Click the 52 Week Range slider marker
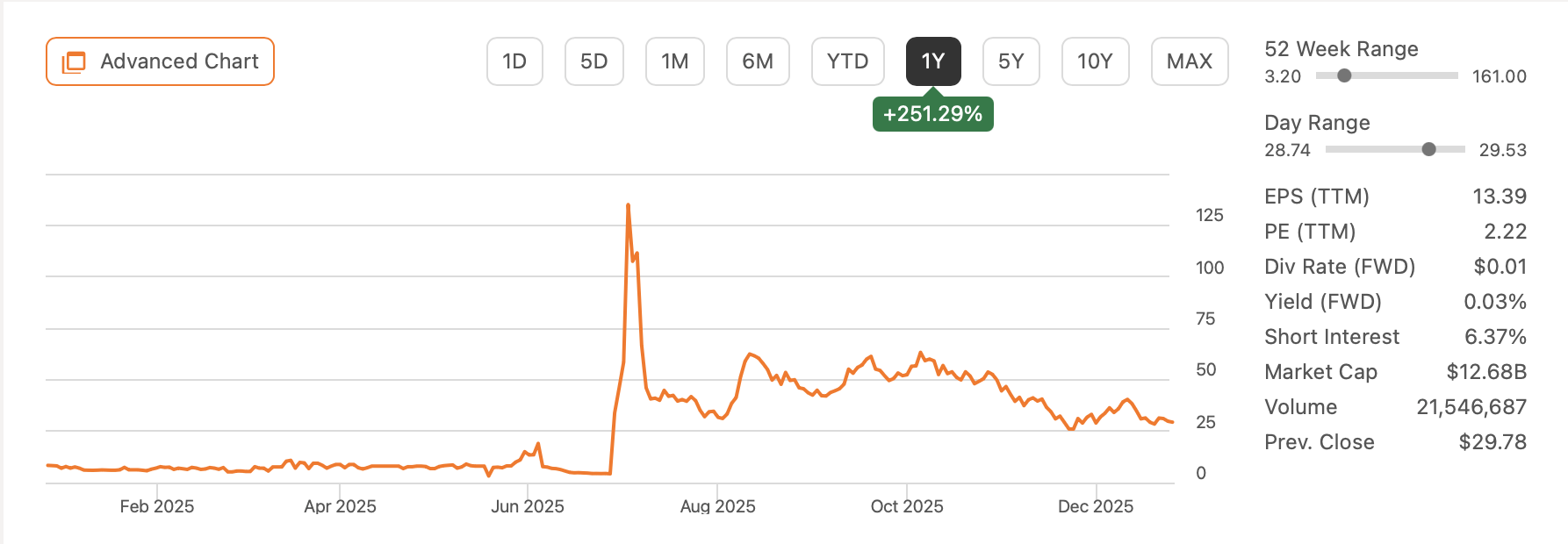The image size is (1568, 544). (1343, 76)
